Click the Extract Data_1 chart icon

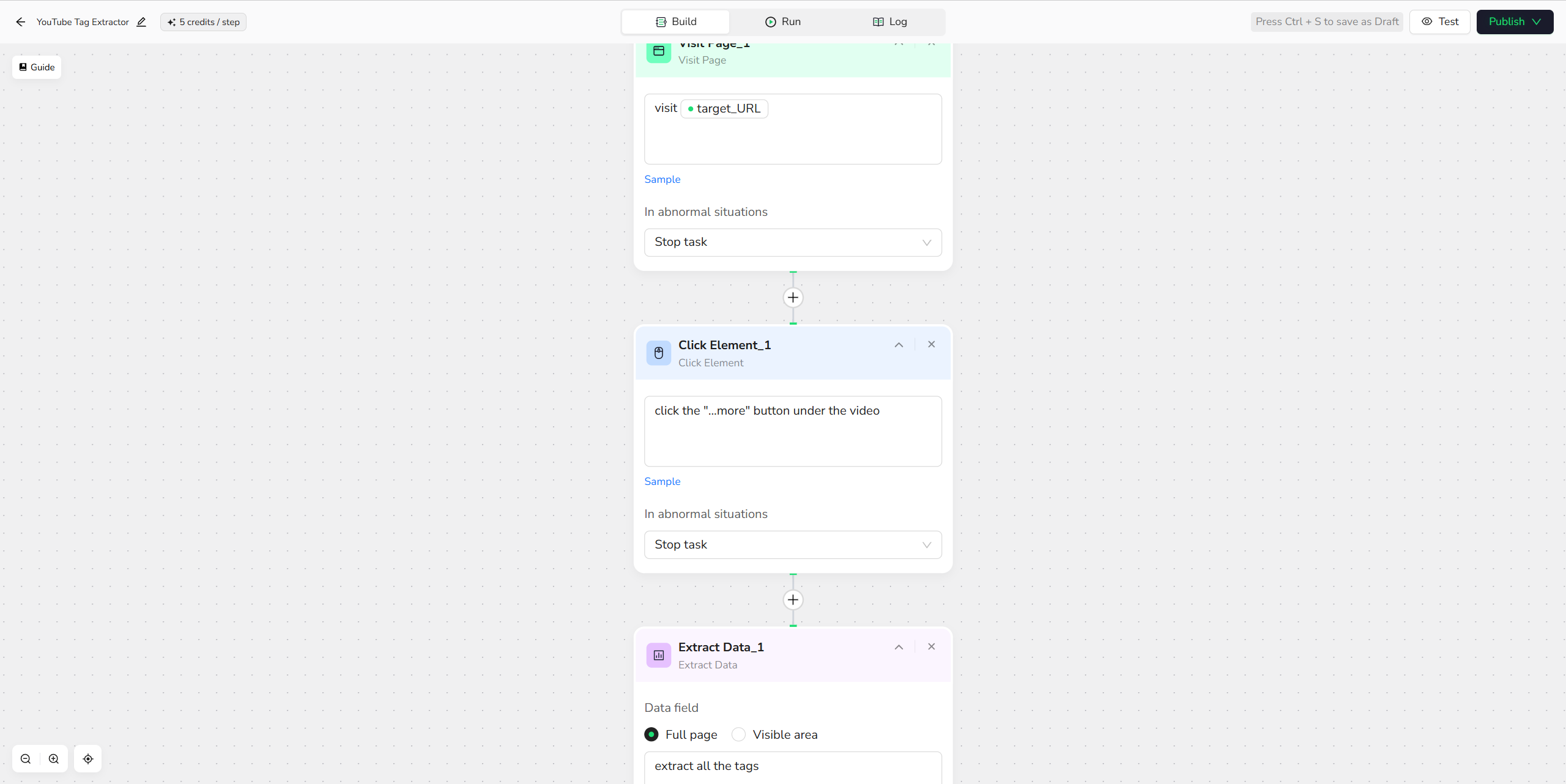pyautogui.click(x=659, y=655)
